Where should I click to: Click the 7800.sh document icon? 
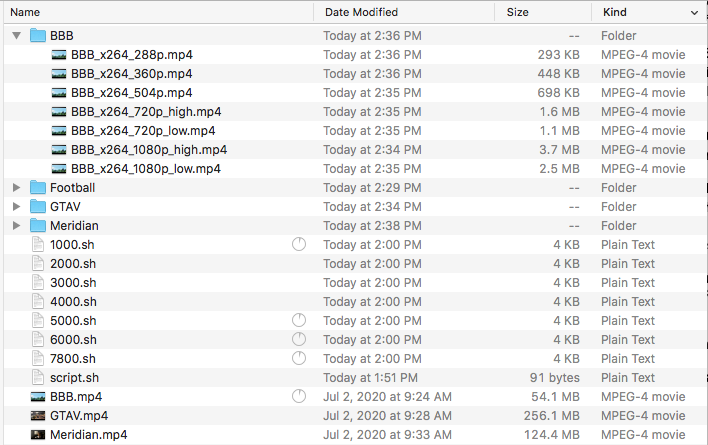[38, 358]
